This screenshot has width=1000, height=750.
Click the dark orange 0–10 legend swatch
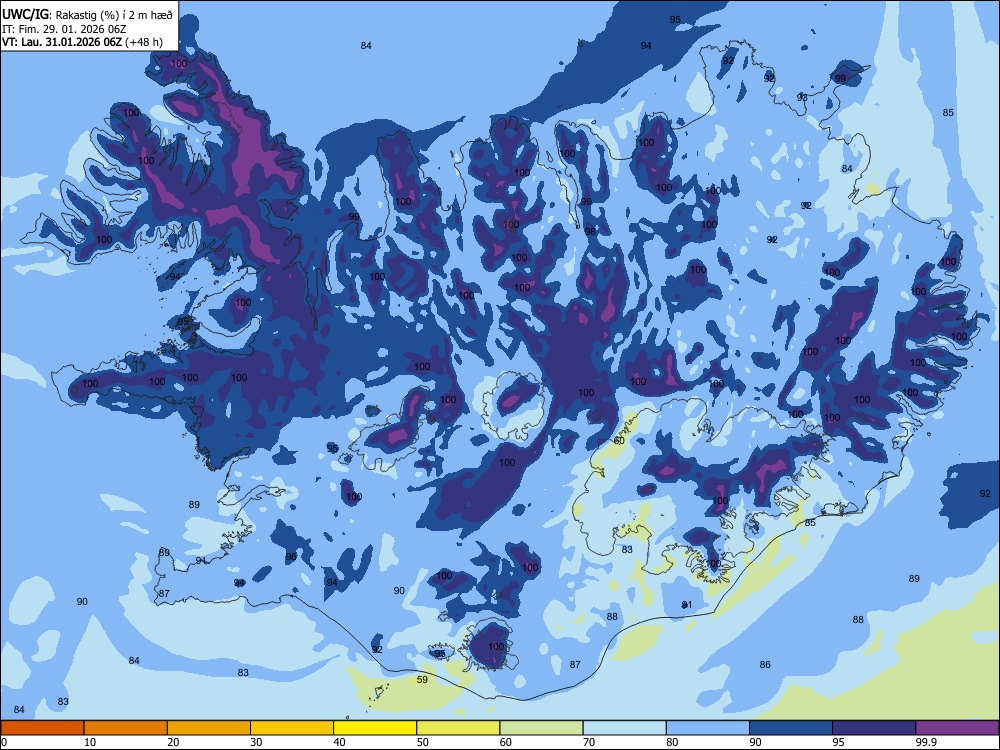[x=42, y=728]
